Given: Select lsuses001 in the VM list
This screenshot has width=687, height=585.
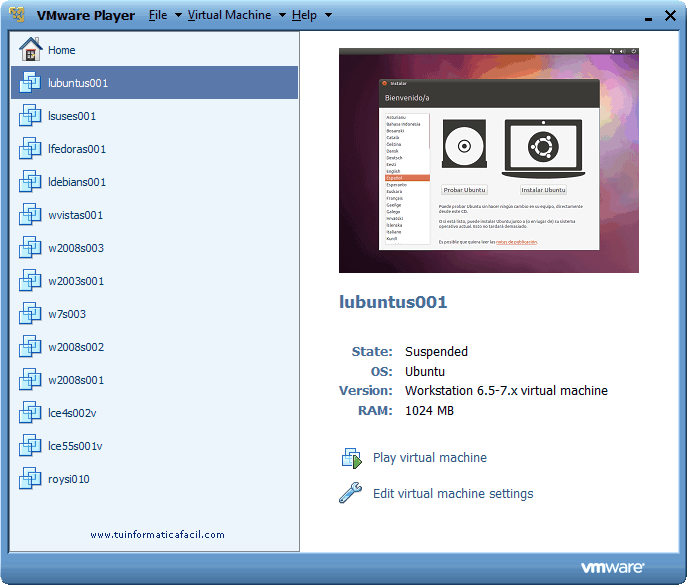Looking at the screenshot, I should click(x=154, y=116).
